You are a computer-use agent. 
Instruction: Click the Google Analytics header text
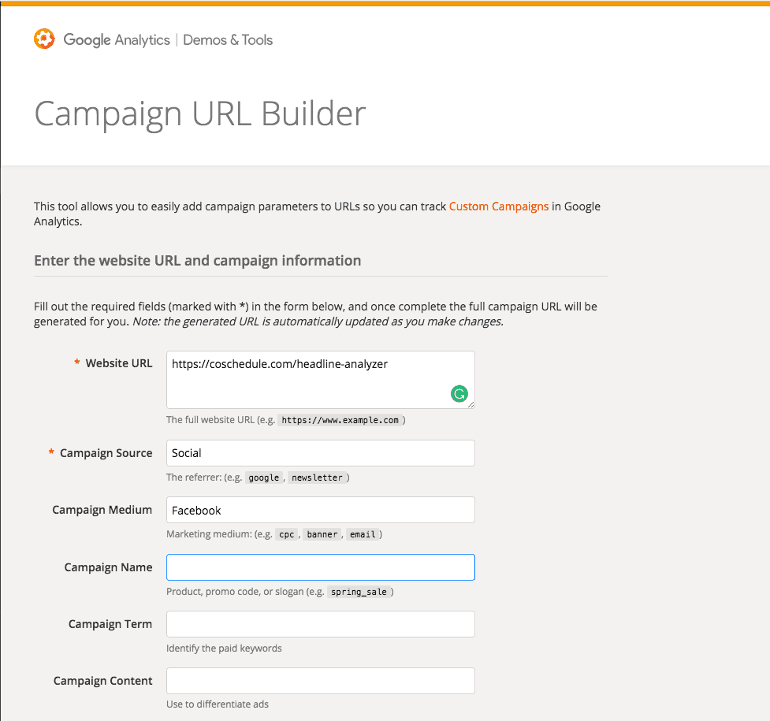click(116, 40)
